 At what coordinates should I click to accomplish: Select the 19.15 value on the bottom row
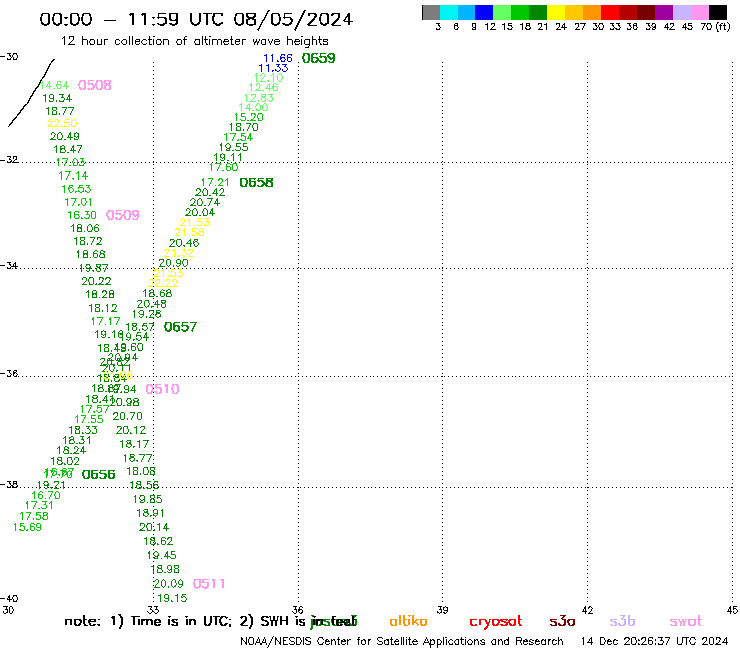172,598
